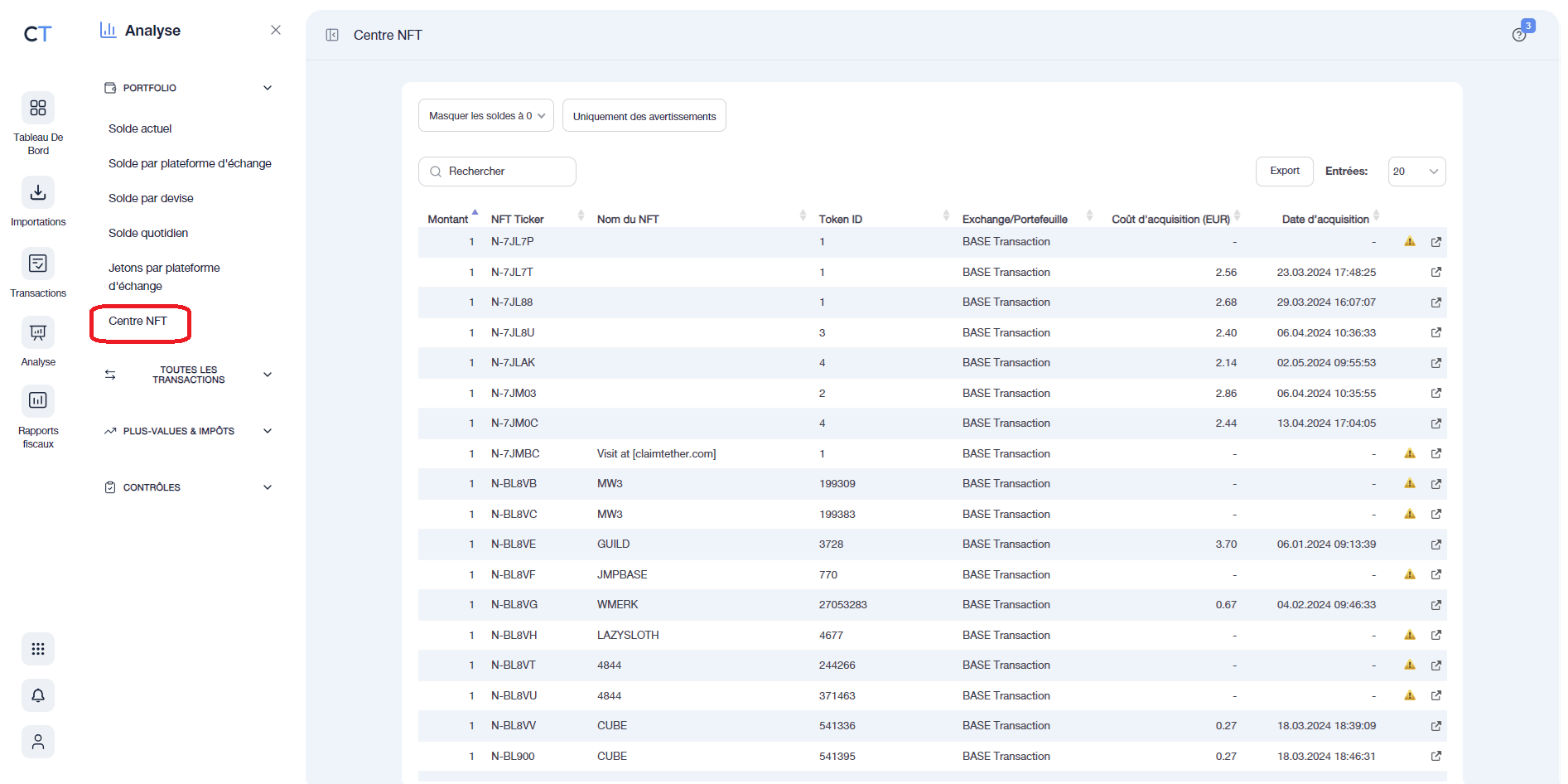
Task: Select Solde actuel menu item
Action: pos(140,128)
